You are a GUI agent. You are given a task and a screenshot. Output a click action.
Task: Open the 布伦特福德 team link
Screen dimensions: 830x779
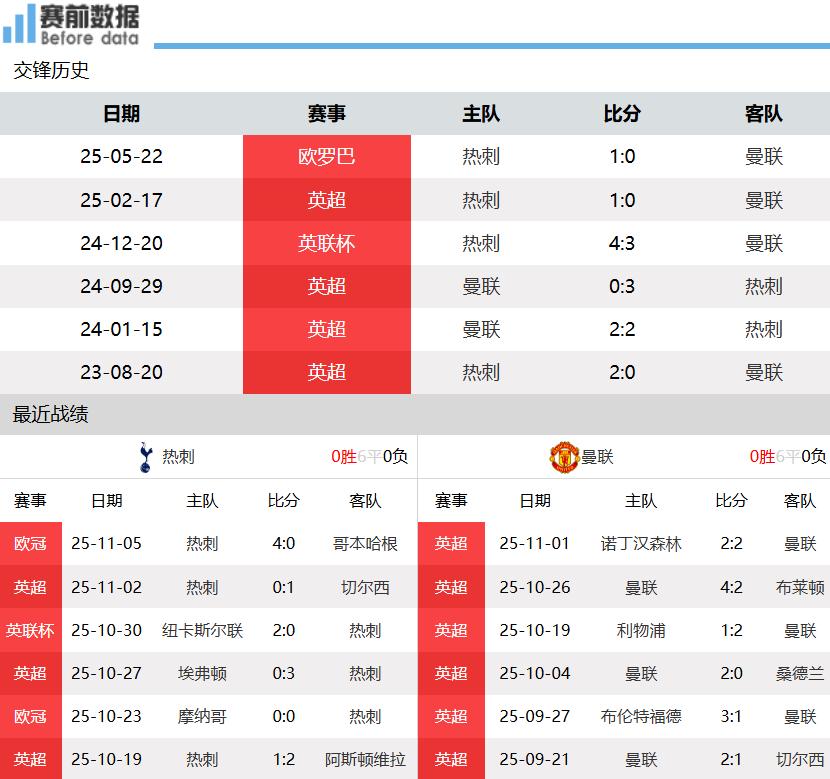click(x=641, y=716)
